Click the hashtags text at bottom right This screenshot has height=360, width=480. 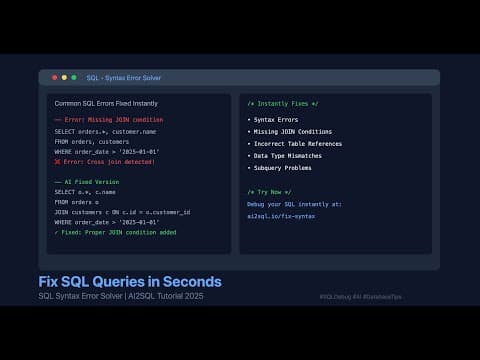tap(361, 297)
